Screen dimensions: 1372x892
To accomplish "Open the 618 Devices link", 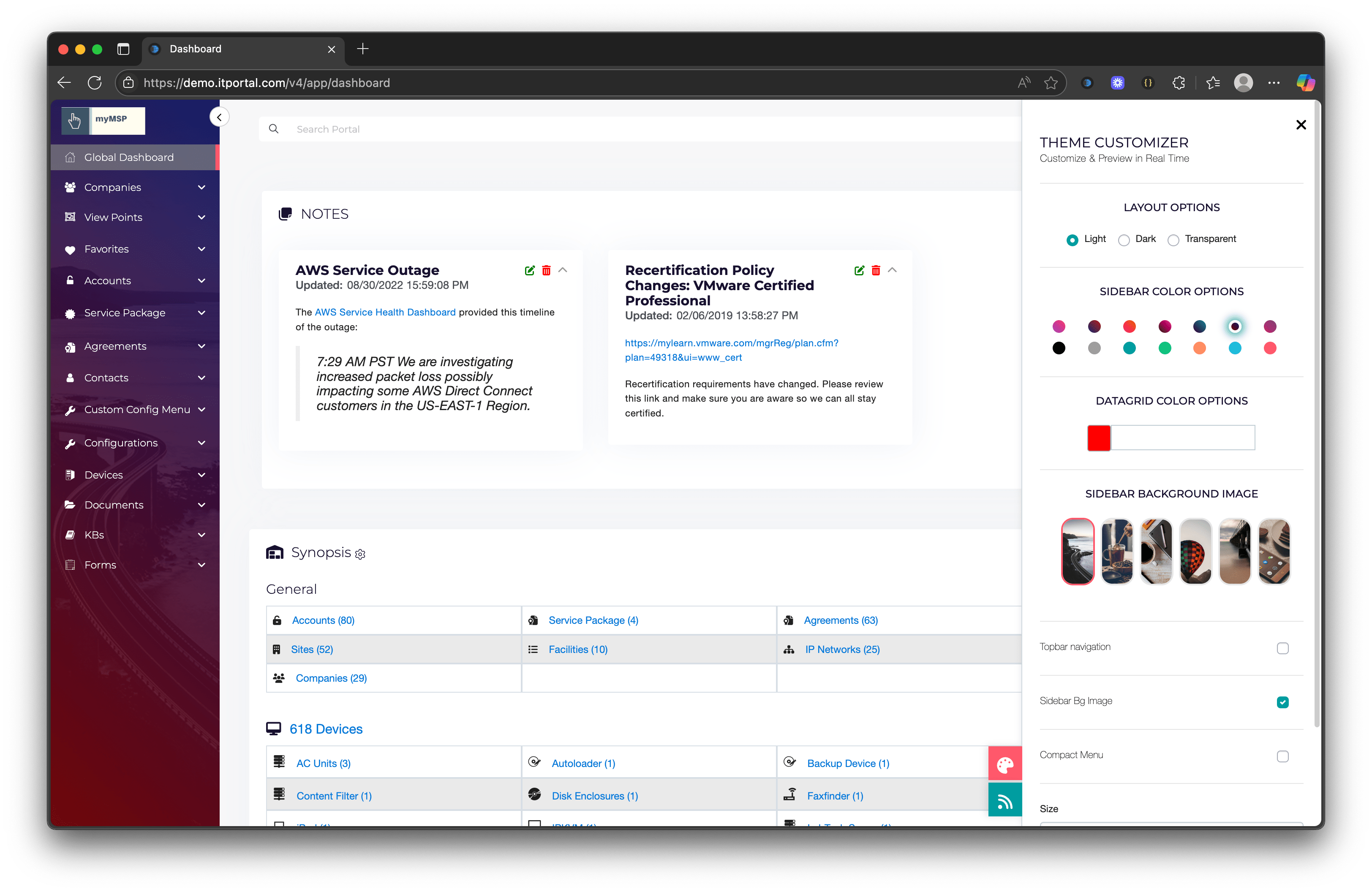I will click(x=326, y=729).
